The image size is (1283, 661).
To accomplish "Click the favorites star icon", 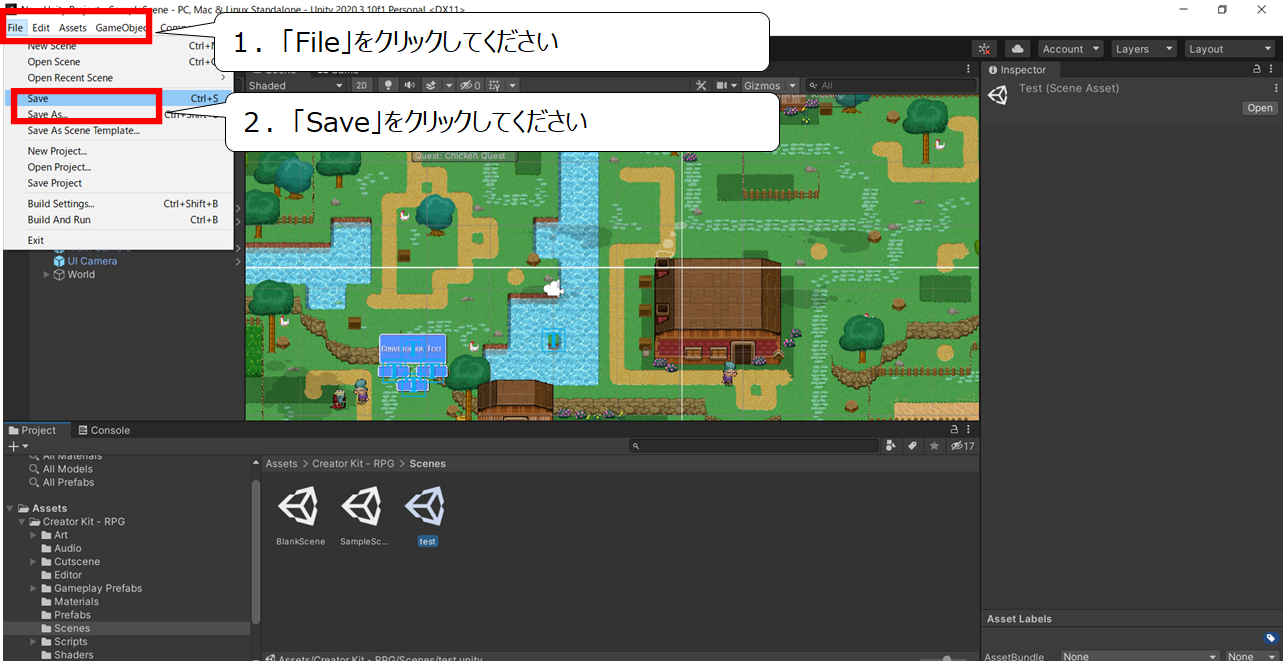I will (934, 446).
